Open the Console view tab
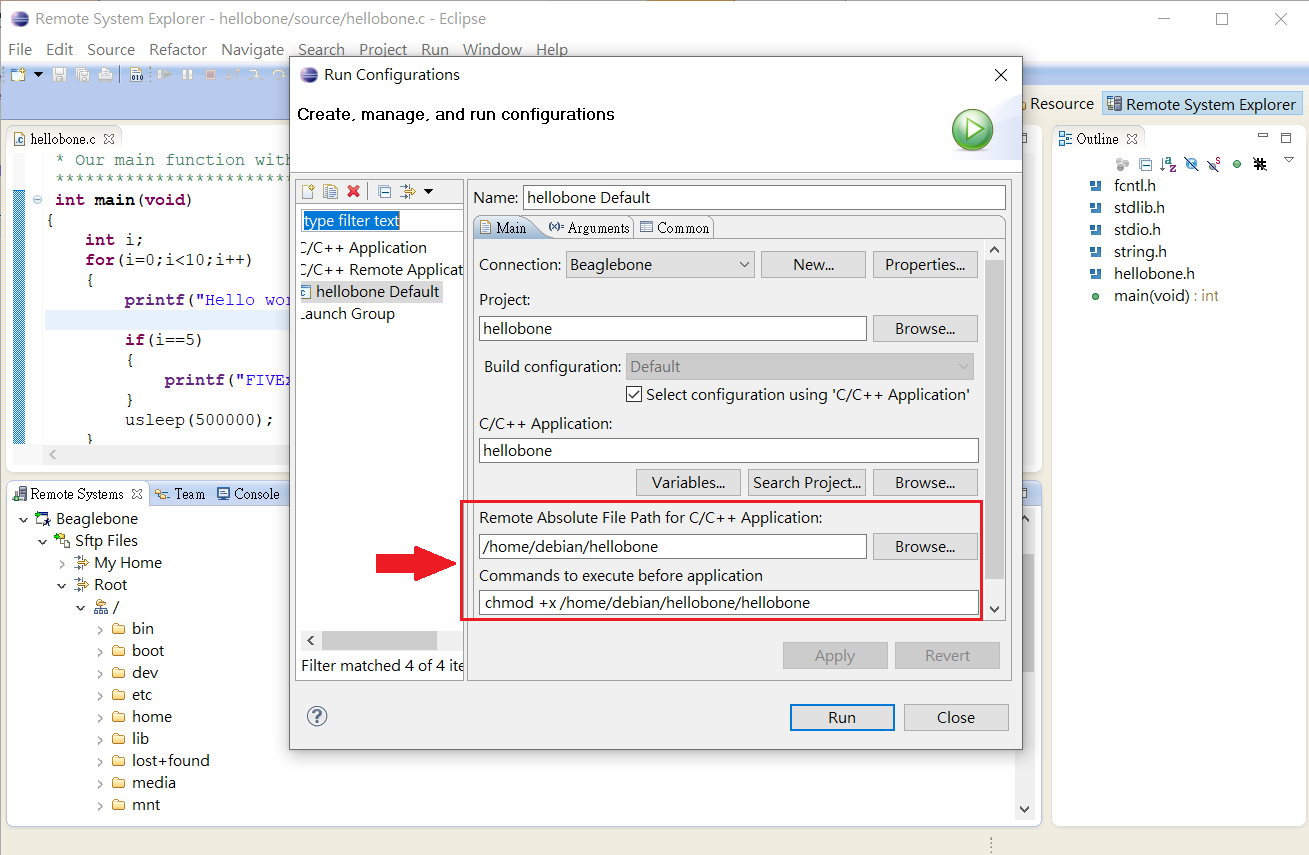1309x855 pixels. coord(249,494)
